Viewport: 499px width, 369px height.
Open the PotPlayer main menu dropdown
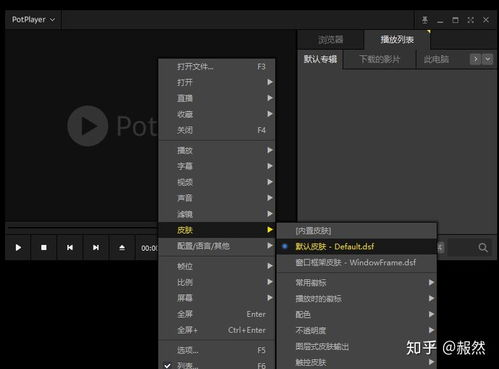tap(33, 20)
